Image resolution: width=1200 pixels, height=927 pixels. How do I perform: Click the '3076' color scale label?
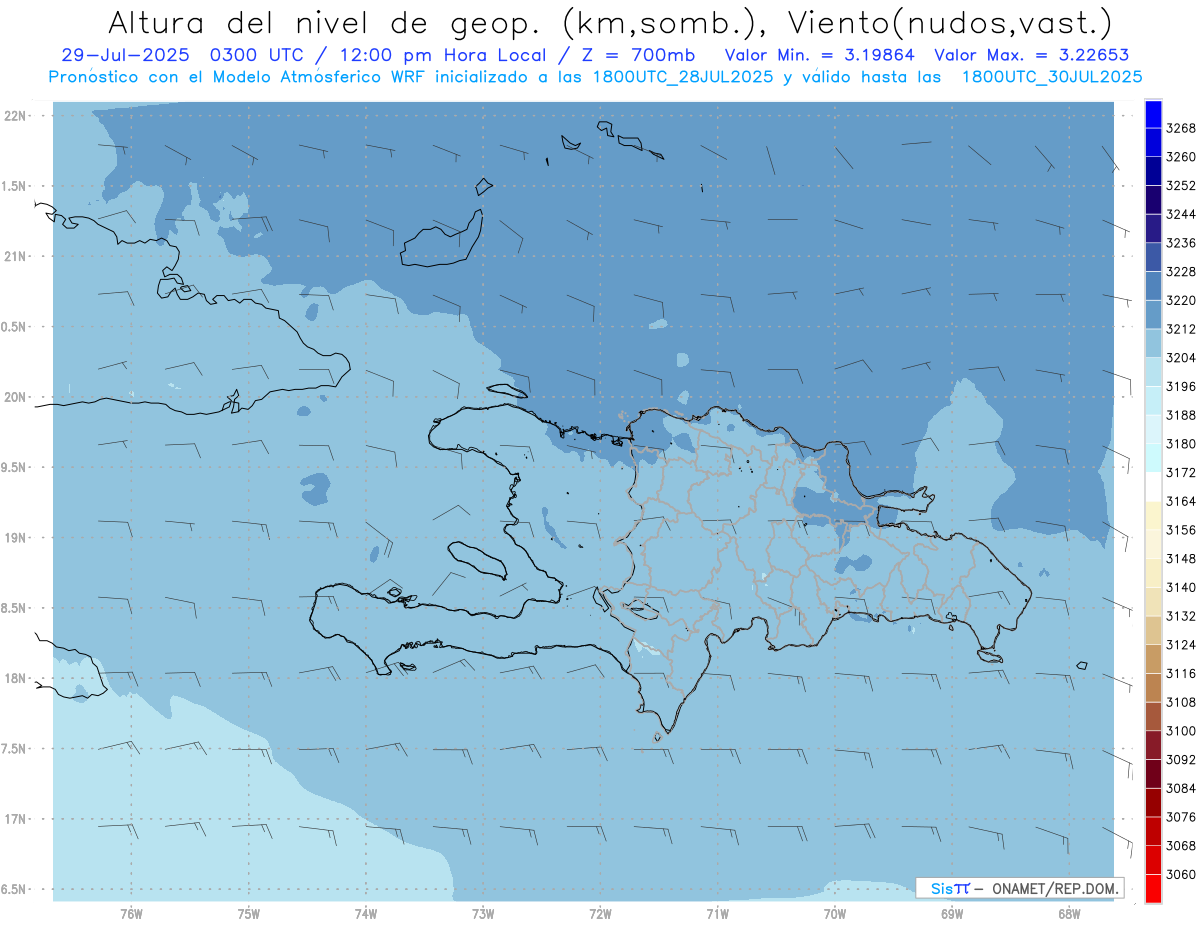(1180, 817)
